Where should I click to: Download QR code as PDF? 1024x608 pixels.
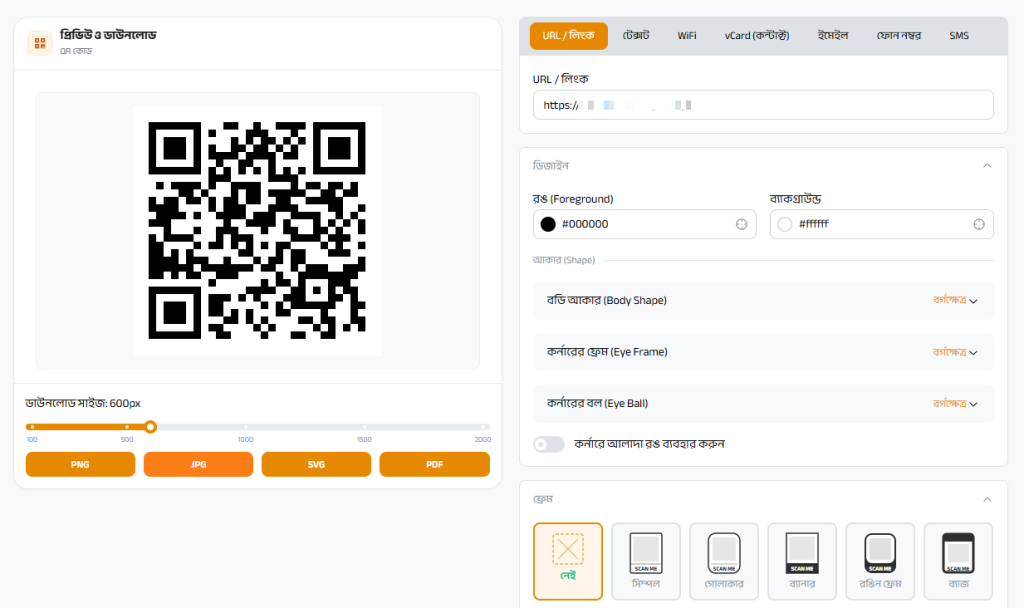(x=434, y=464)
